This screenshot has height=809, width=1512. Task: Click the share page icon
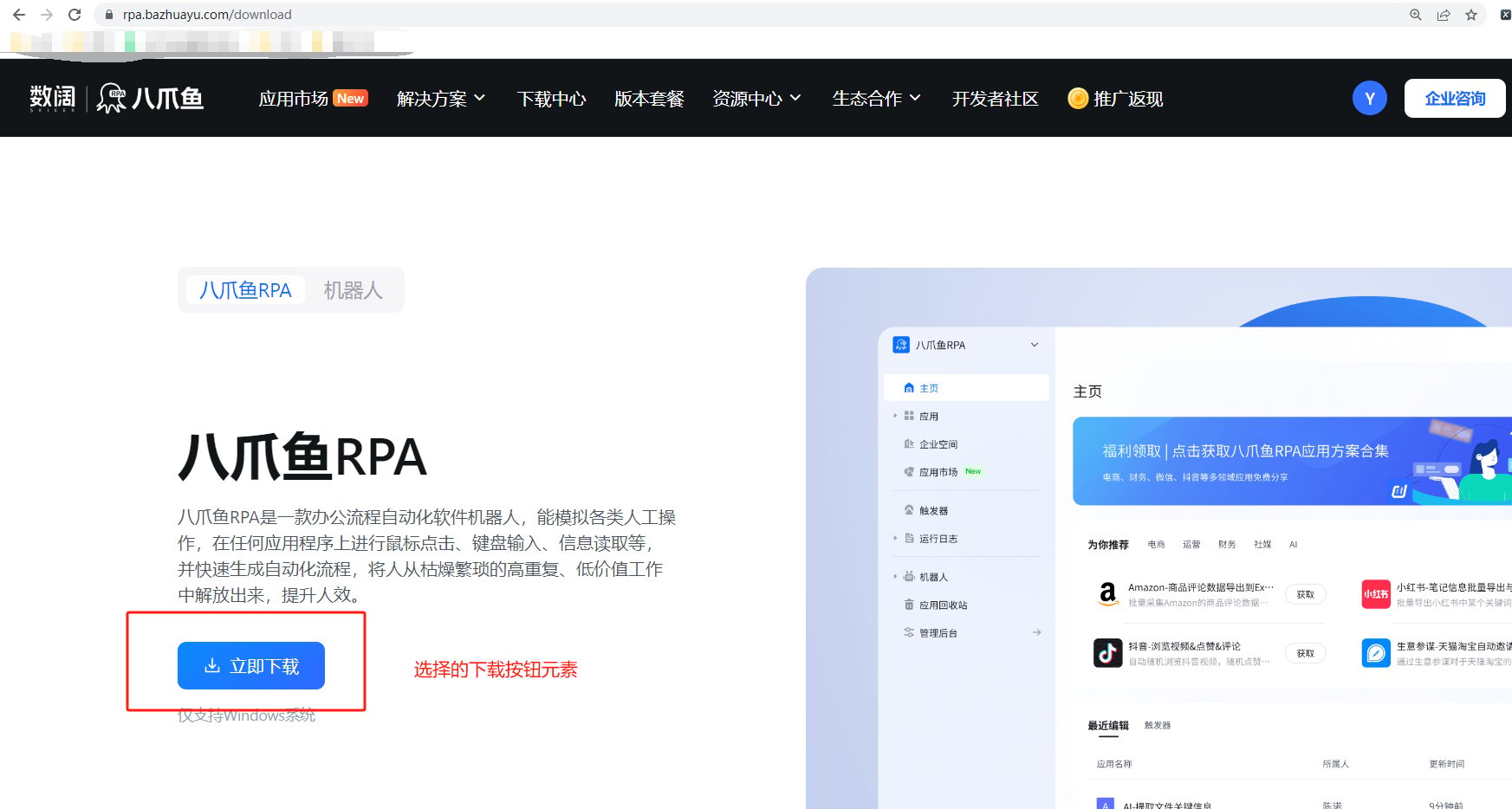click(x=1444, y=15)
